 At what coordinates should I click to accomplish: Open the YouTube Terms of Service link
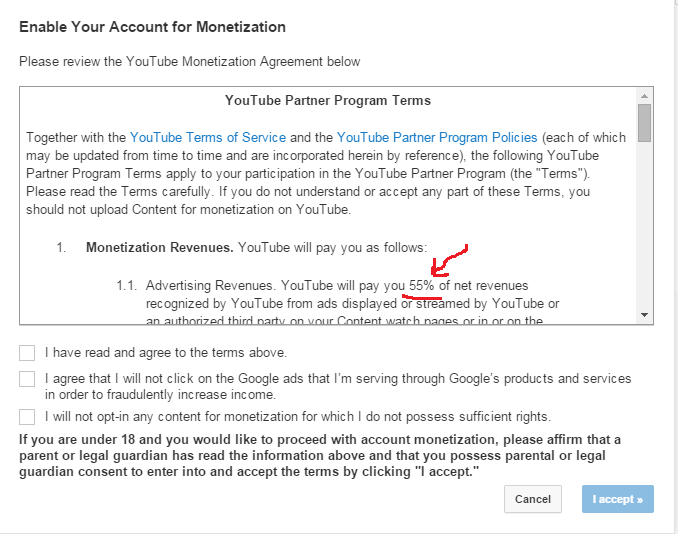coord(208,137)
